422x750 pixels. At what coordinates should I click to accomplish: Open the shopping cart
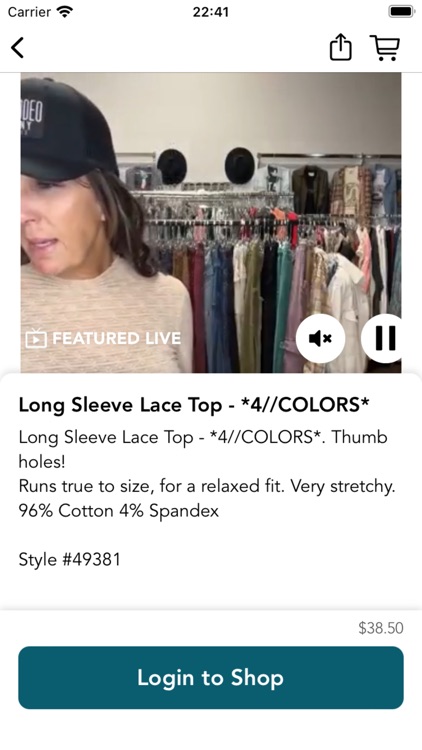385,47
